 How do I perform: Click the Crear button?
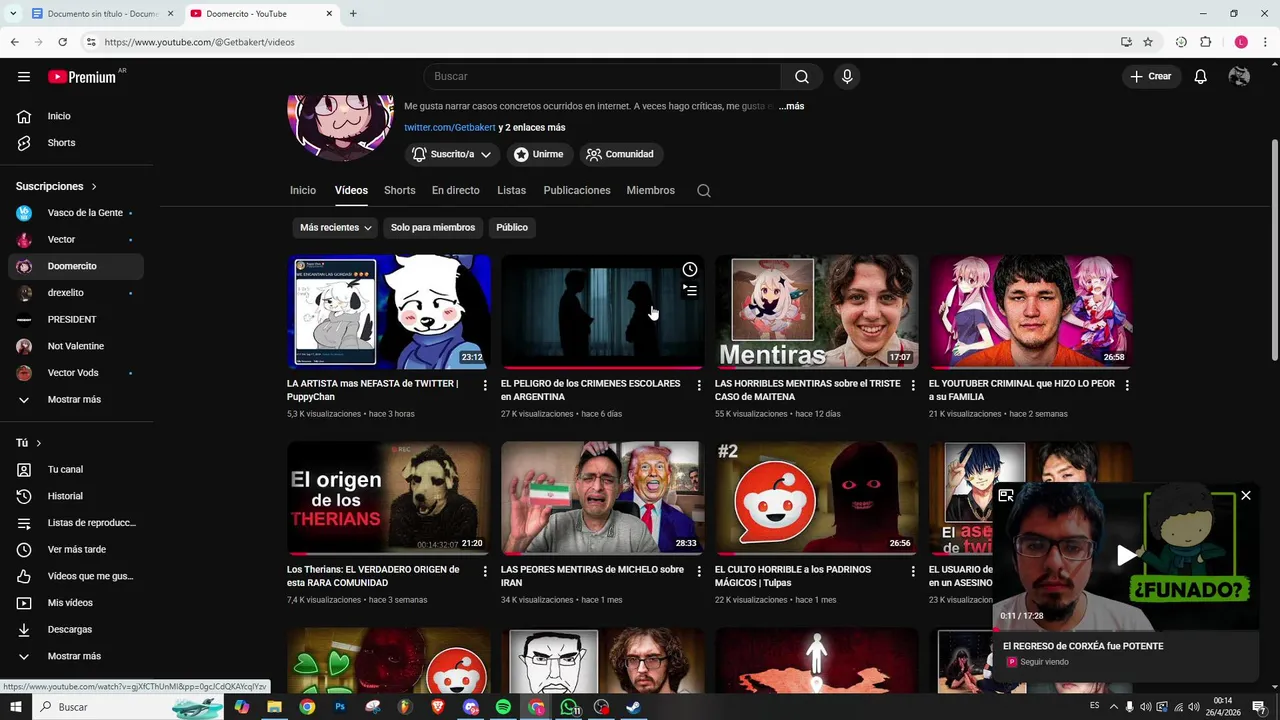click(1150, 77)
